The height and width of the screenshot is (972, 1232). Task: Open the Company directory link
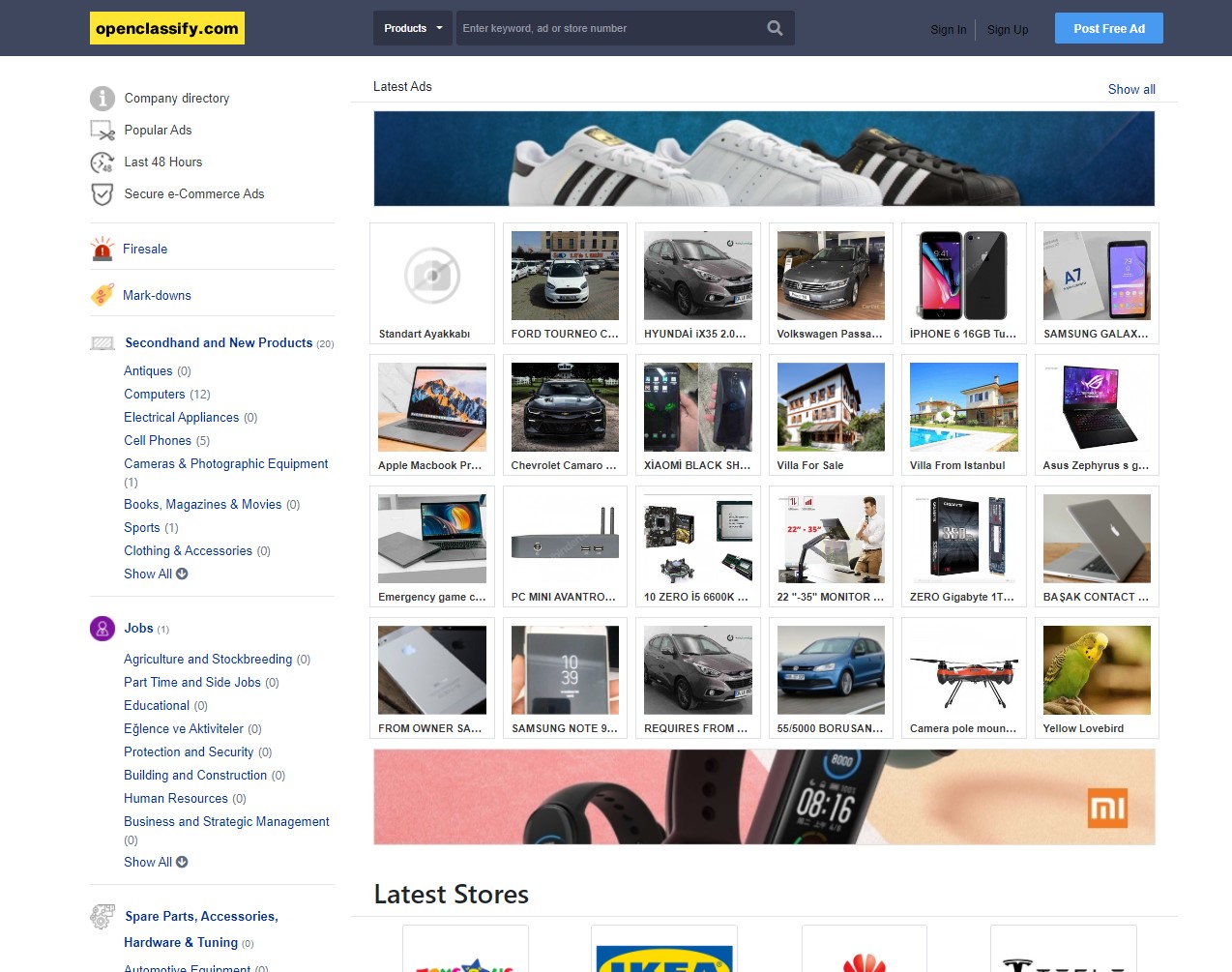point(177,99)
